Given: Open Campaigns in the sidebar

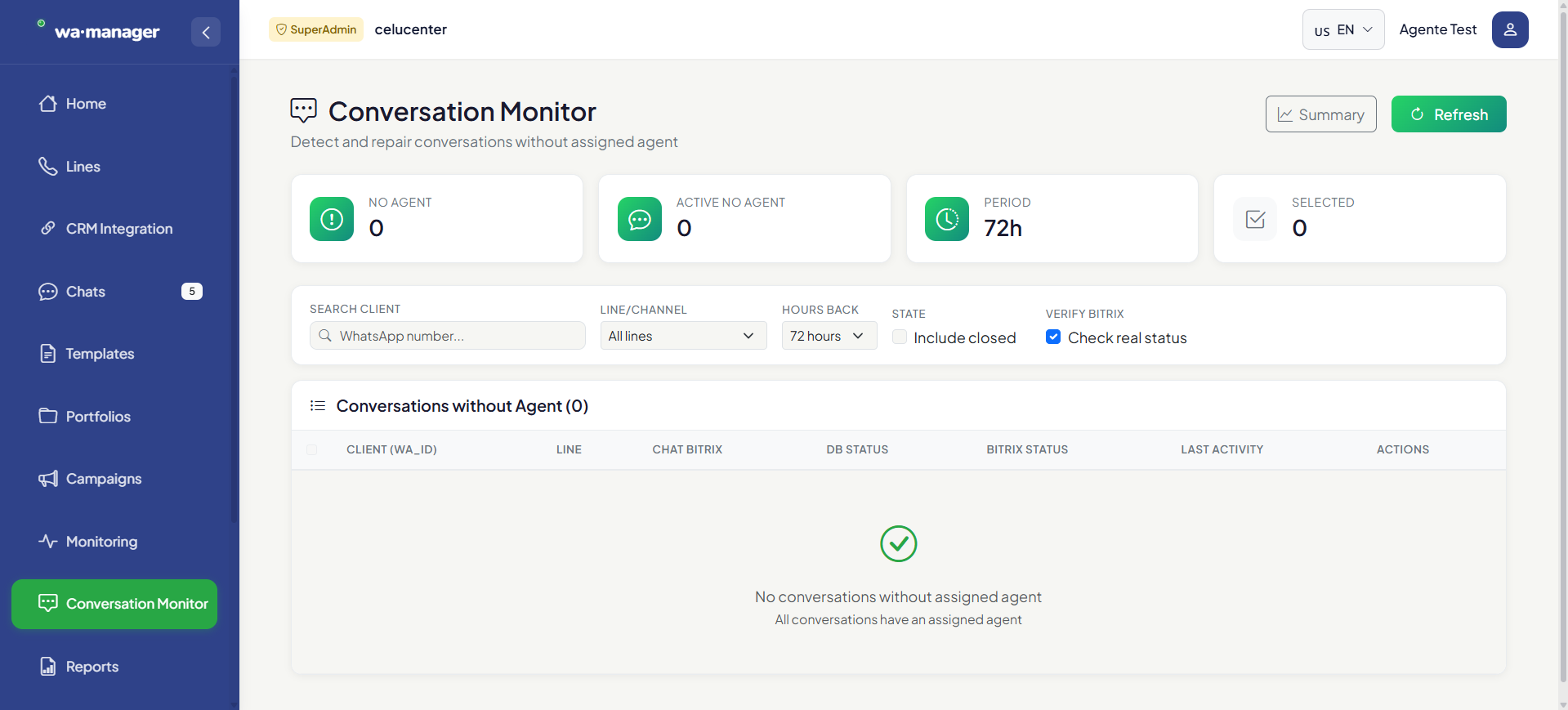Looking at the screenshot, I should pos(114,479).
